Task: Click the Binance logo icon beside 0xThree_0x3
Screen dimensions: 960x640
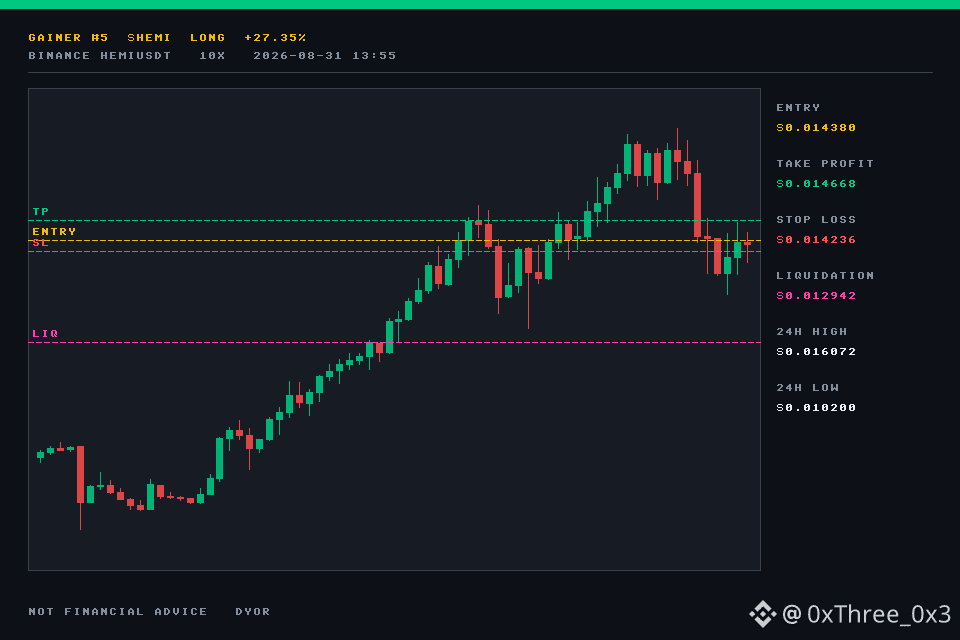Action: 763,614
